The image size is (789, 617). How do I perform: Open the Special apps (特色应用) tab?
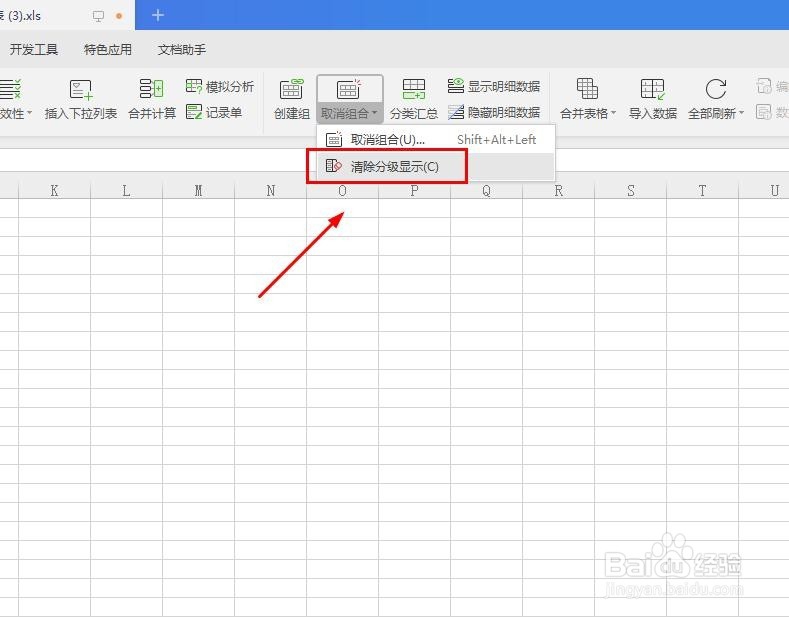[x=108, y=49]
